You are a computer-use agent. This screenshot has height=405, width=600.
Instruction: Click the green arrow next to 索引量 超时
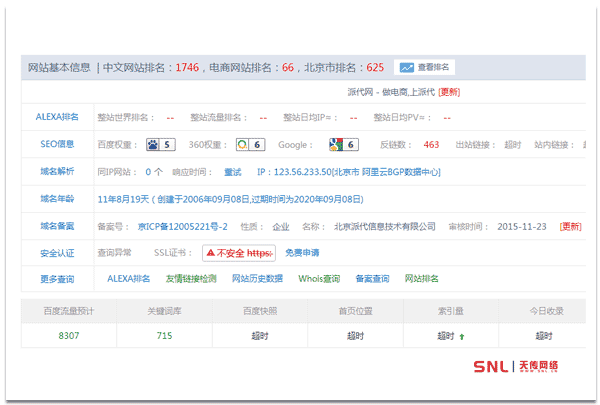point(462,337)
